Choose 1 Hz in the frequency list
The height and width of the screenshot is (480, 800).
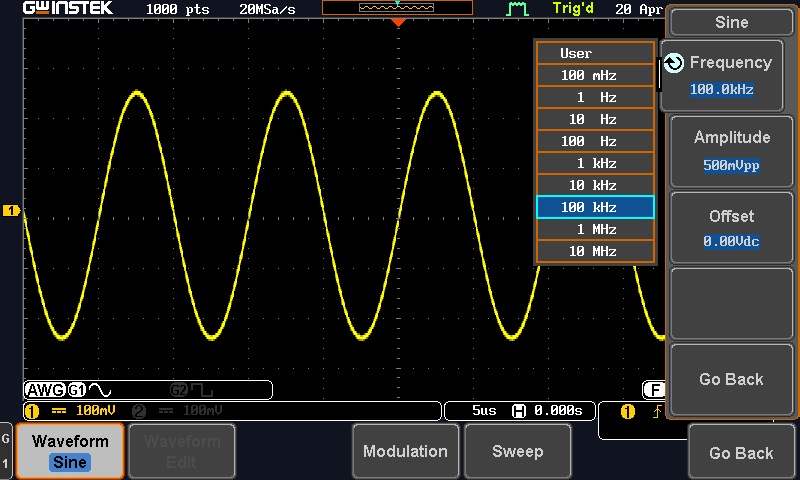(x=595, y=97)
